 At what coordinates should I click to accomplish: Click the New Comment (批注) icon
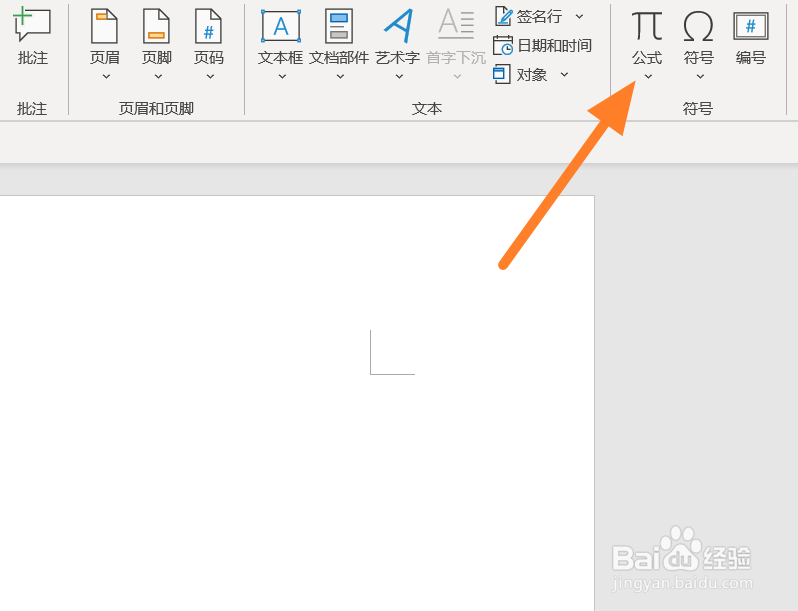32,23
